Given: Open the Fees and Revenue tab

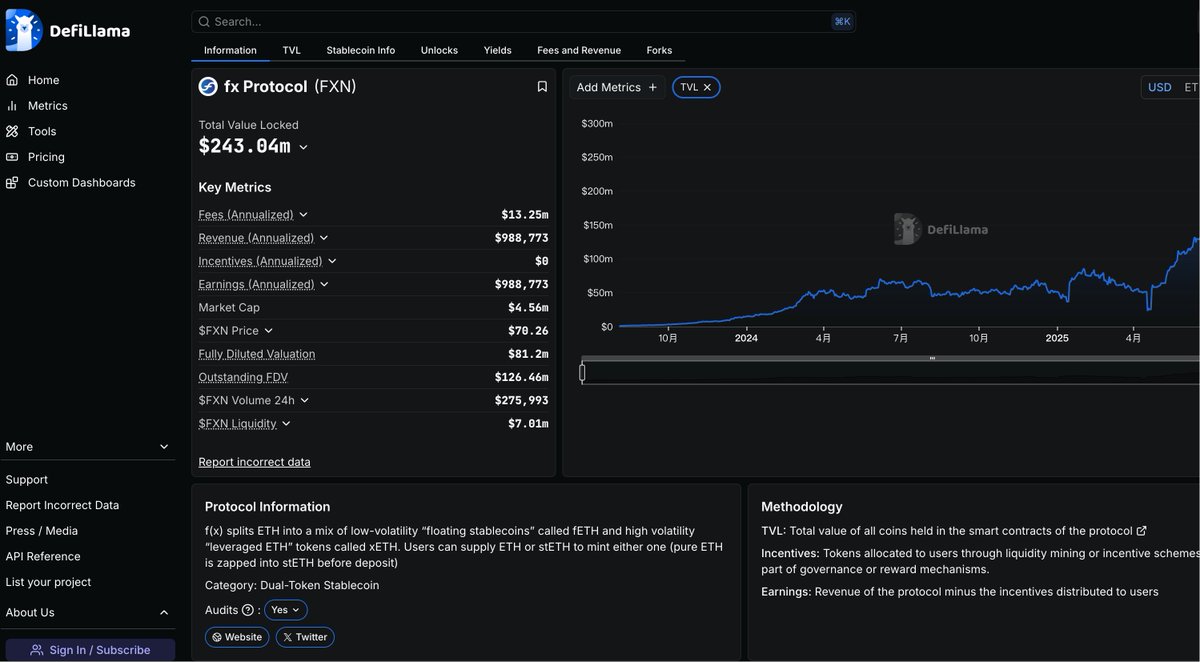Looking at the screenshot, I should click(578, 50).
